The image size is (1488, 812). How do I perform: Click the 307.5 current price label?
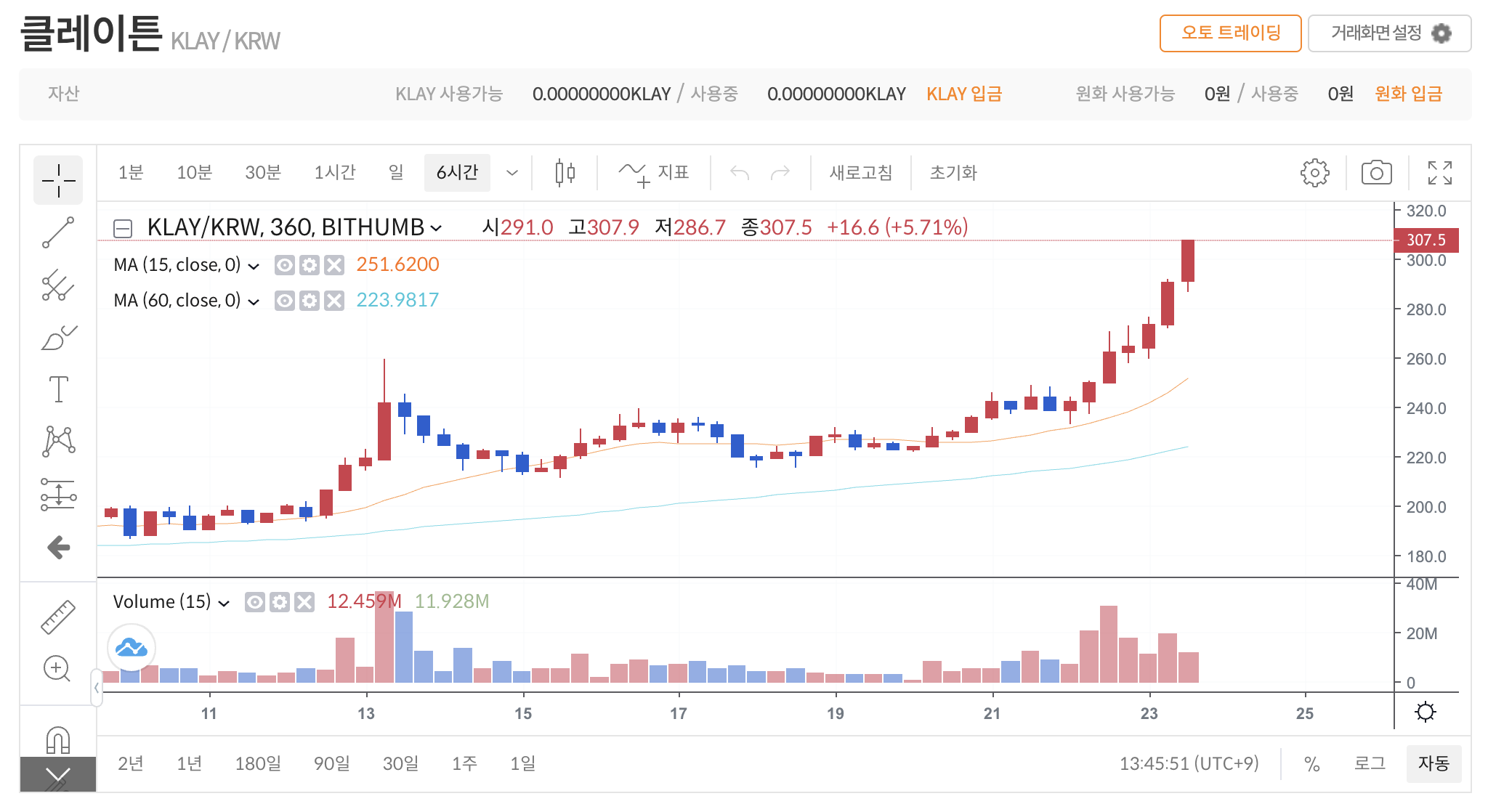tap(1426, 240)
